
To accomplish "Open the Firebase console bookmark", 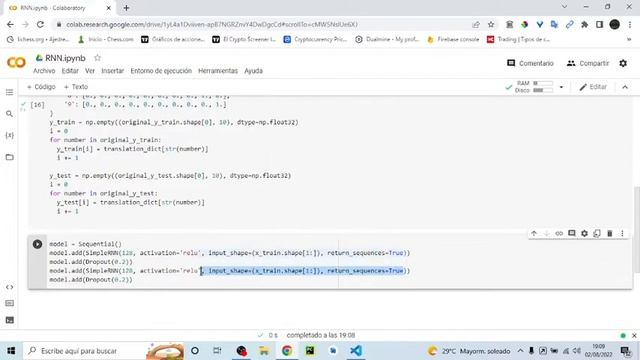I will (x=453, y=40).
